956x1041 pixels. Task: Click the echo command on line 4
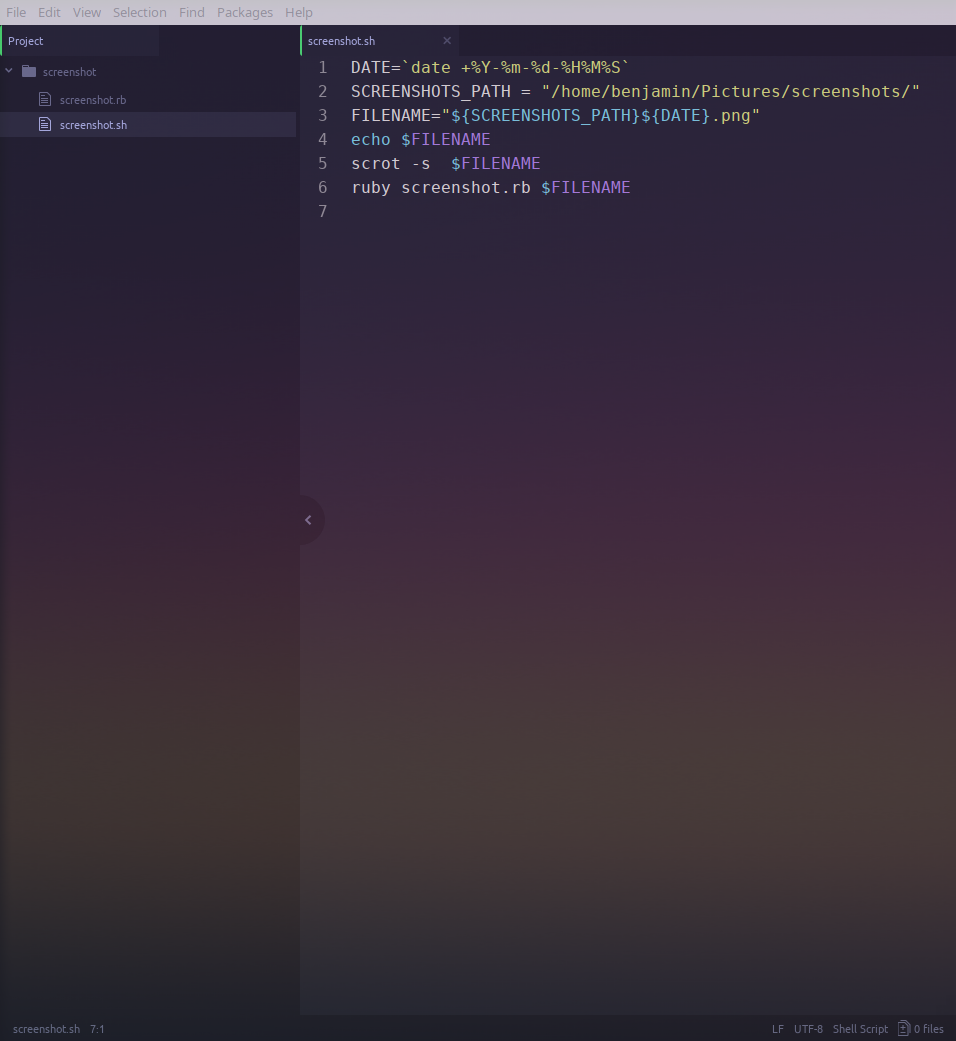click(x=370, y=139)
